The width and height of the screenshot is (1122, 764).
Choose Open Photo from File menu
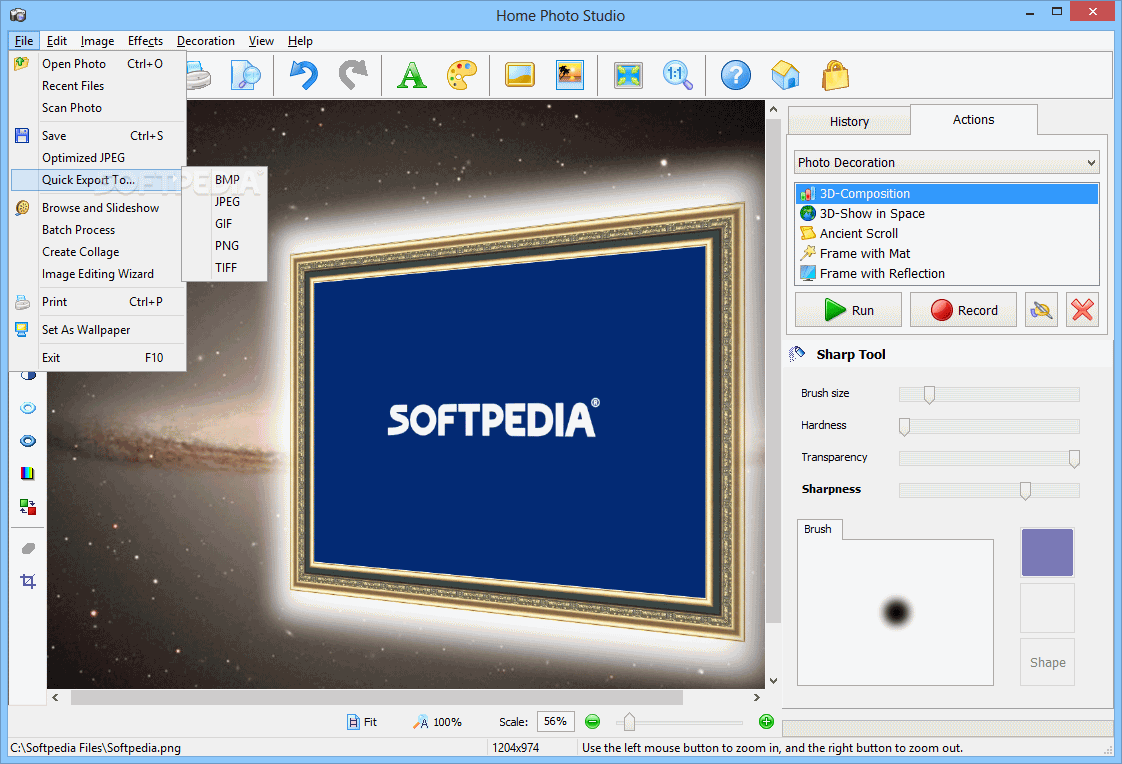98,64
